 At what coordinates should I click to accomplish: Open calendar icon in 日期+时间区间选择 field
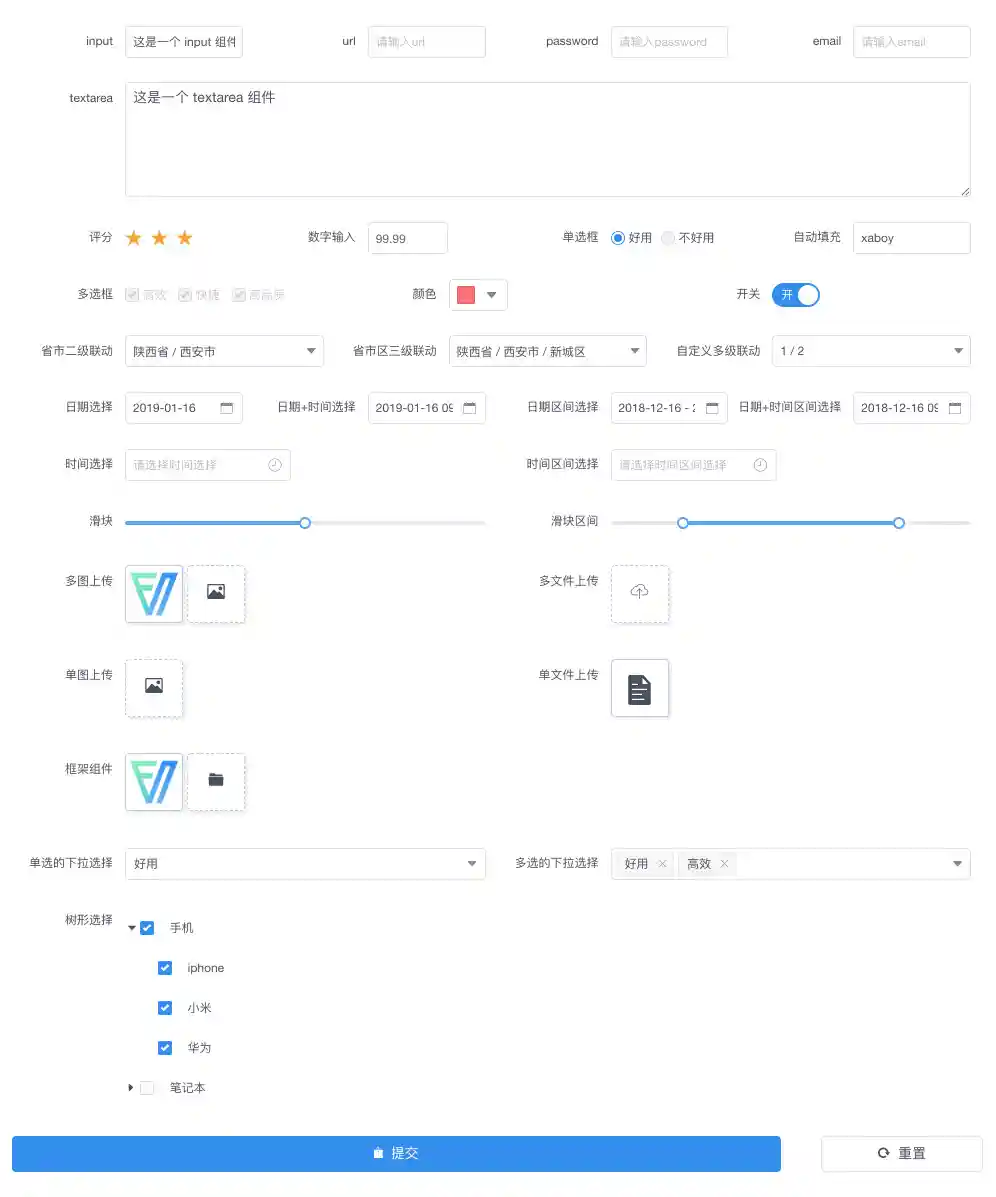957,408
